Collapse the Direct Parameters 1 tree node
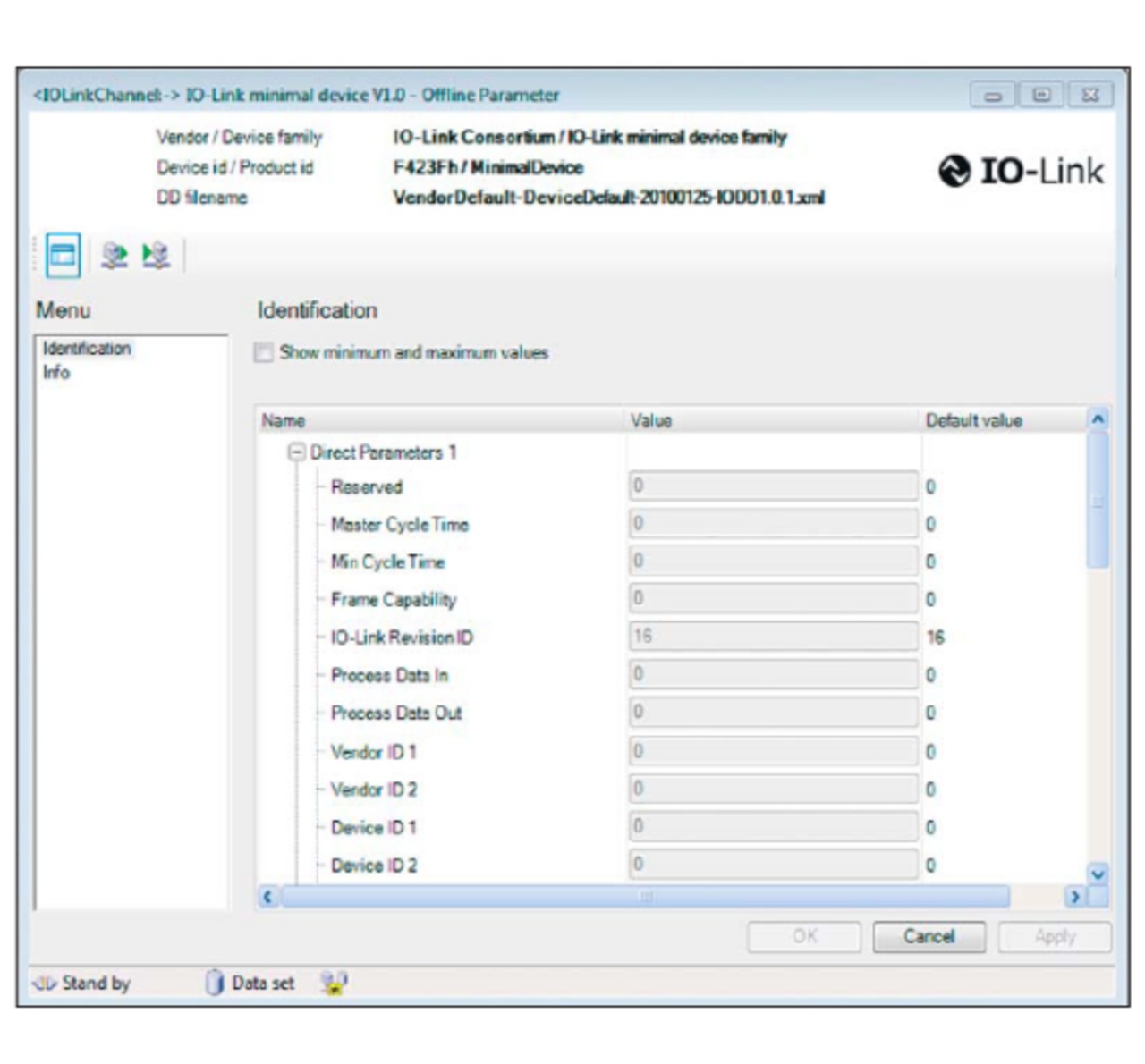The width and height of the screenshot is (1145, 1064). point(296,452)
